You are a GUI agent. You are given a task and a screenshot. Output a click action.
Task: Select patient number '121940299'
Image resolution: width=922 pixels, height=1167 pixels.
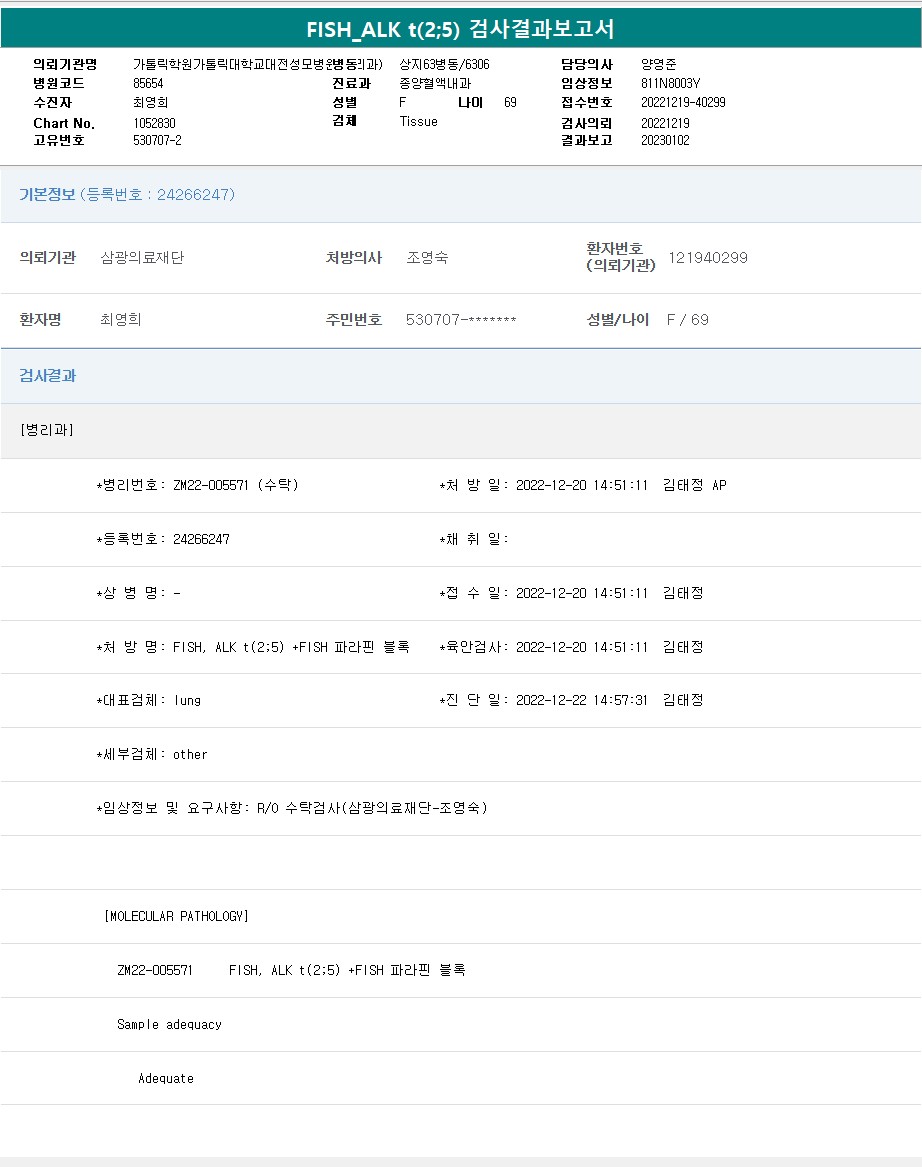[x=708, y=258]
